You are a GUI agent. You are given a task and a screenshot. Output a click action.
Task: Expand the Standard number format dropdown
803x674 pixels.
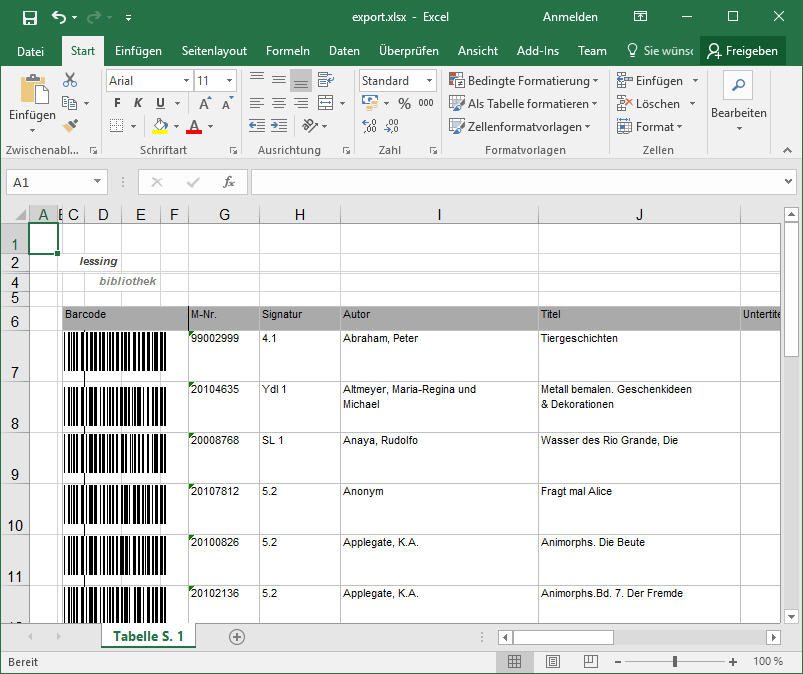pyautogui.click(x=430, y=81)
